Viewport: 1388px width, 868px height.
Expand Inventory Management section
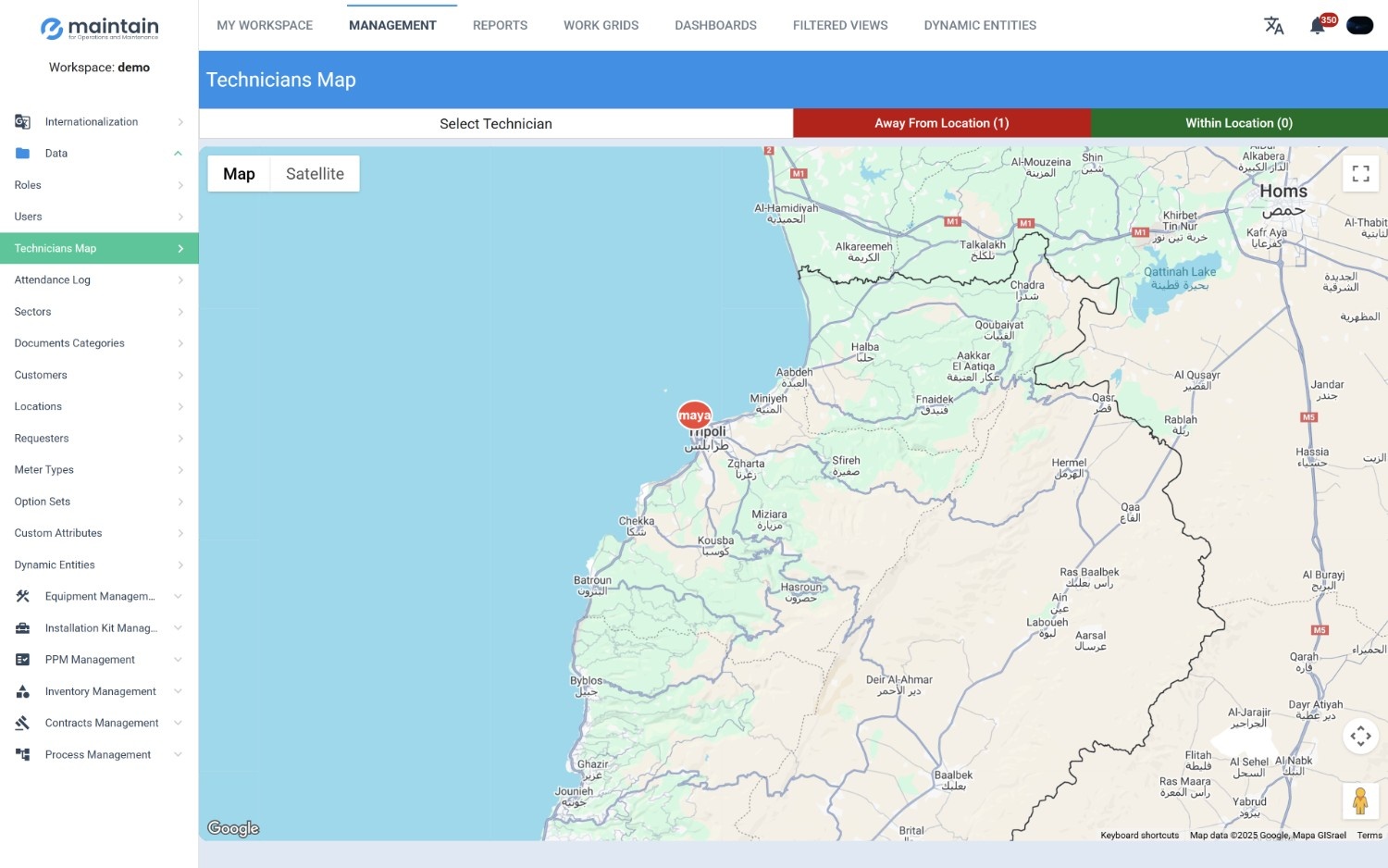[99, 691]
